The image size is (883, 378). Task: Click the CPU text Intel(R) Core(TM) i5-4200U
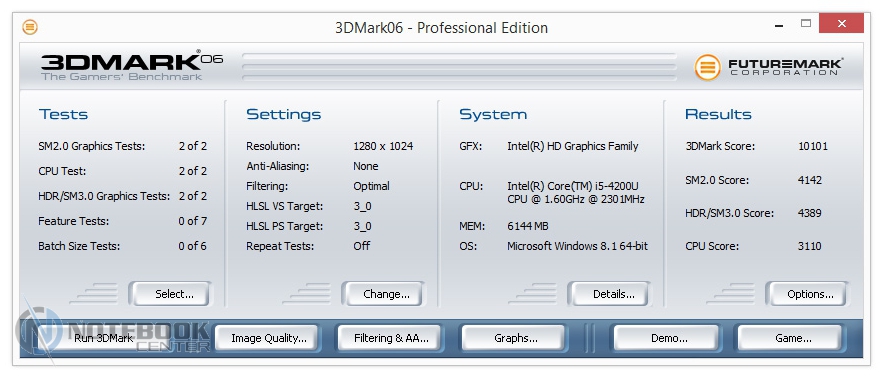pos(573,186)
